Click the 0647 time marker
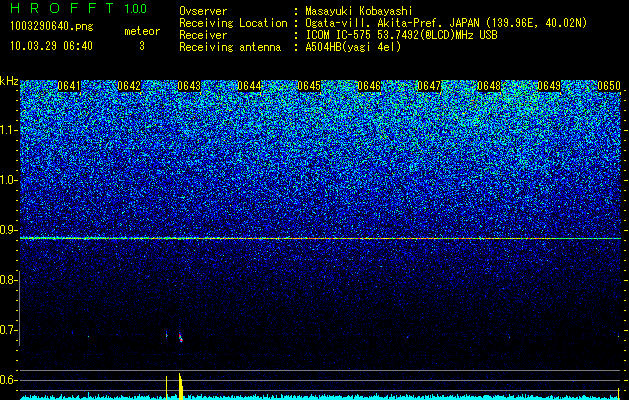629x400 pixels. tap(429, 86)
